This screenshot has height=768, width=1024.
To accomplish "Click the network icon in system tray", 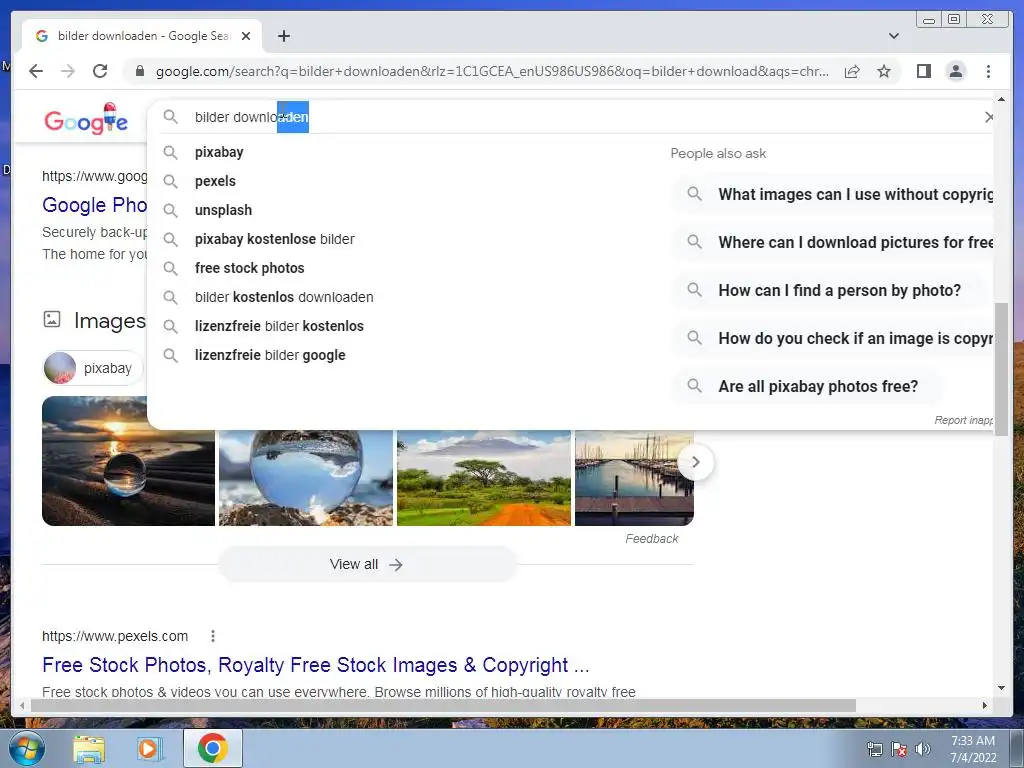I will [x=874, y=749].
